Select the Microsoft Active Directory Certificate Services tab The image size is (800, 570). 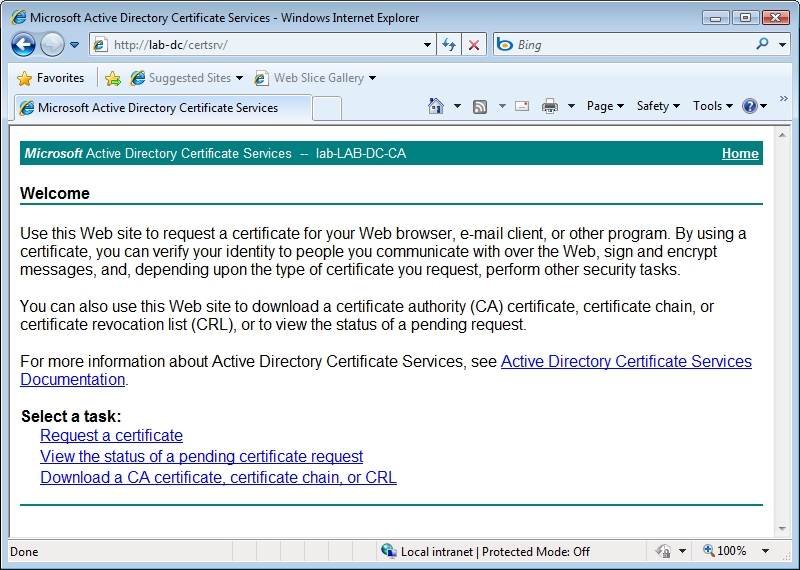(x=162, y=108)
